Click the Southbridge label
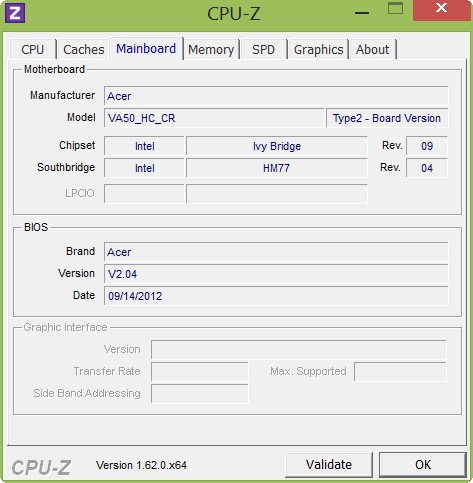The height and width of the screenshot is (483, 473). [66, 167]
